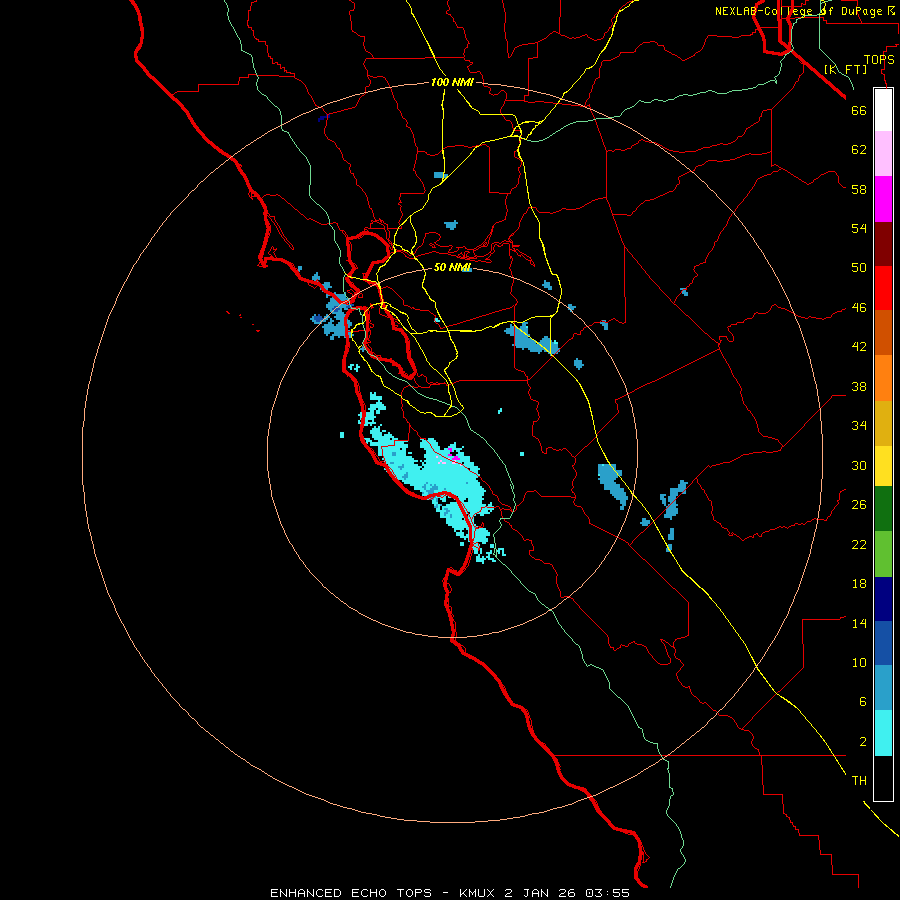Click the TH threshold legend label
The image size is (900, 900).
pos(859,781)
